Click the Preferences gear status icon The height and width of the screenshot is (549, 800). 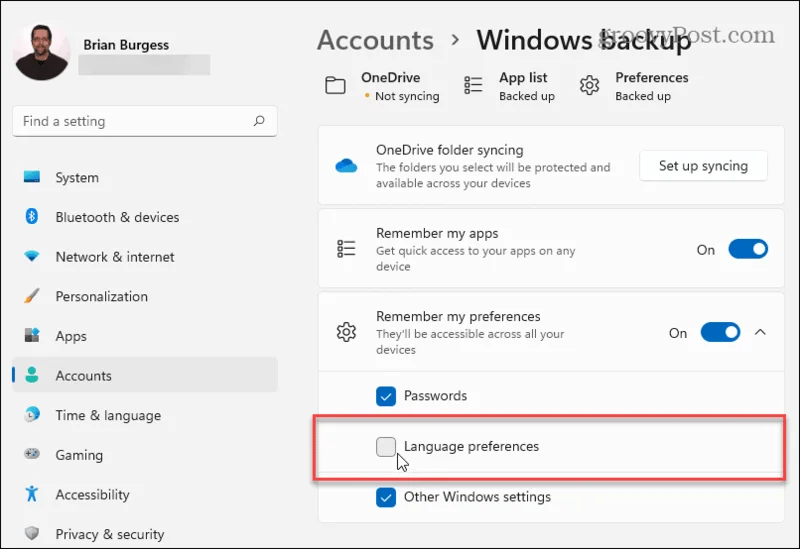pyautogui.click(x=589, y=85)
